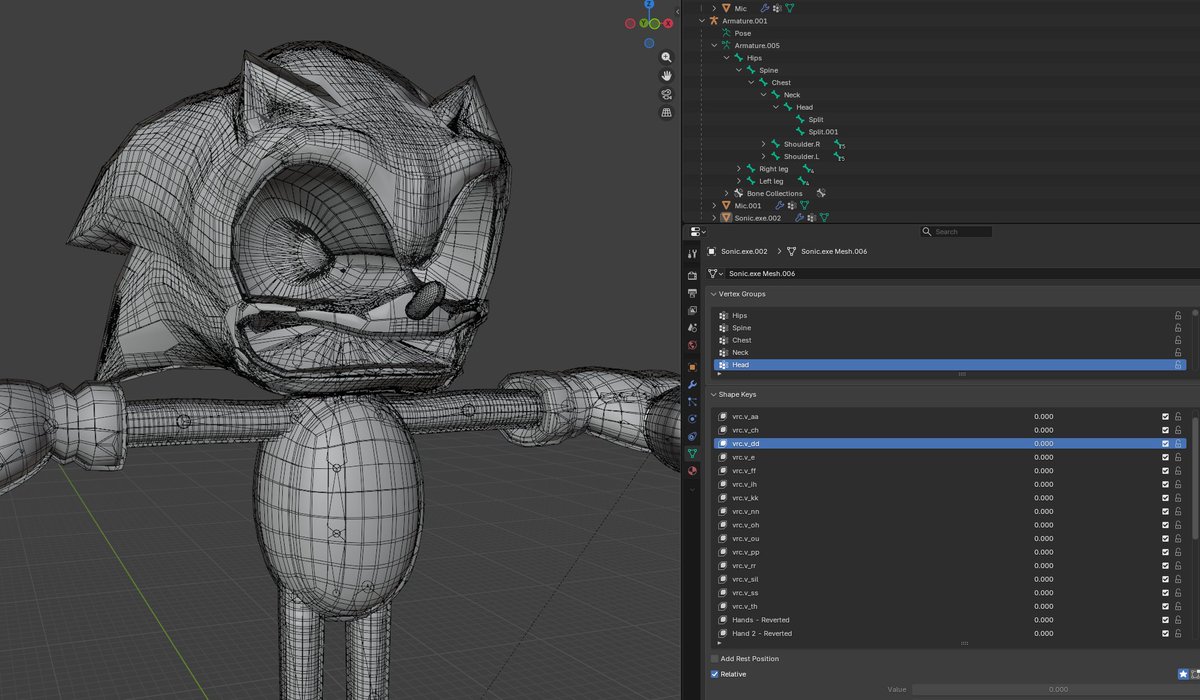The height and width of the screenshot is (700, 1200).
Task: Open the Object properties tab
Action: [692, 367]
